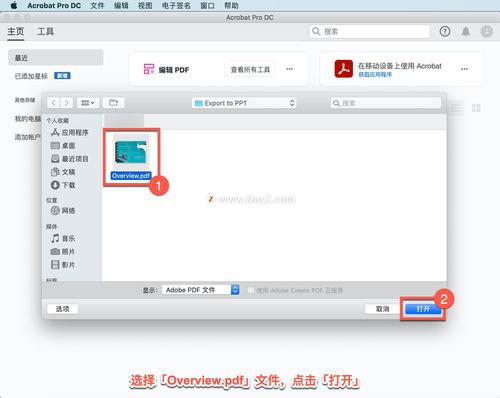Click the red Acrobat logo icon
The height and width of the screenshot is (398, 500).
coord(344,69)
